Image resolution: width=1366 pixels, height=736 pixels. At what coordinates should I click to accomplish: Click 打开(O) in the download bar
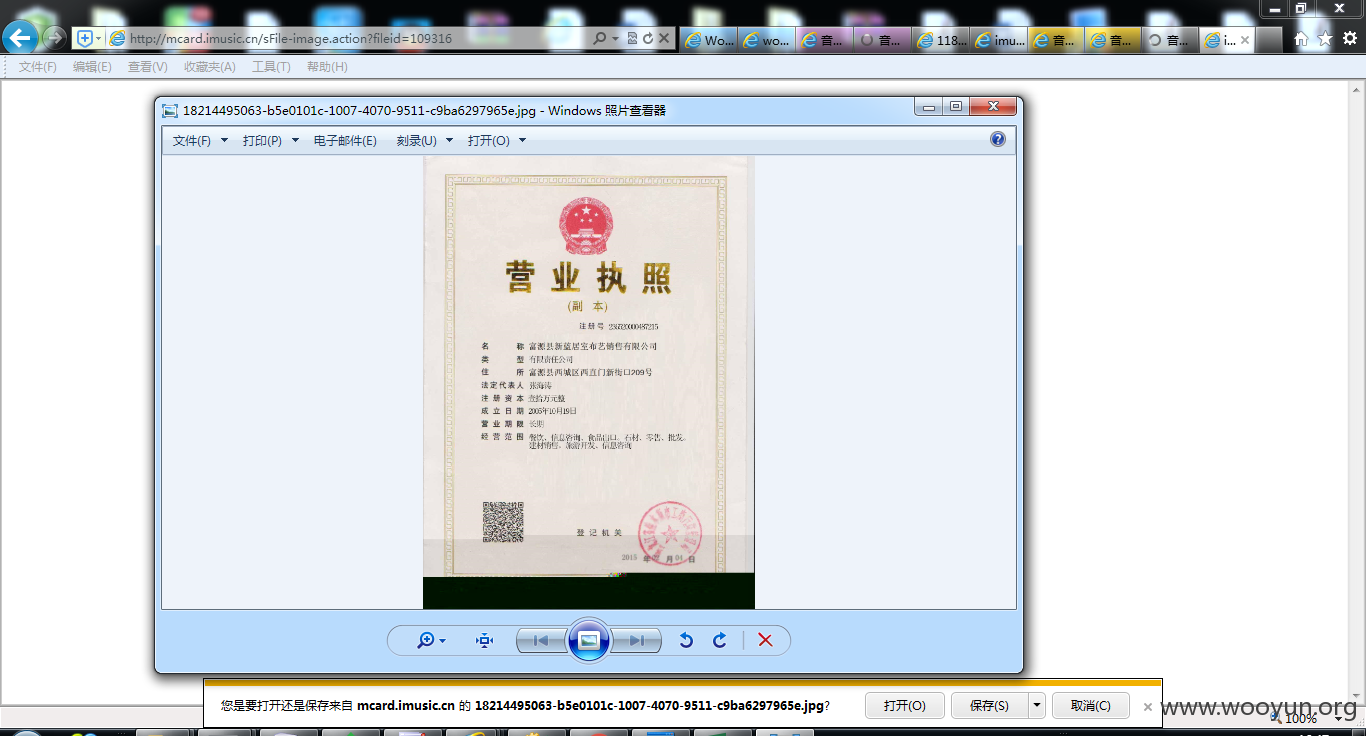(x=905, y=705)
